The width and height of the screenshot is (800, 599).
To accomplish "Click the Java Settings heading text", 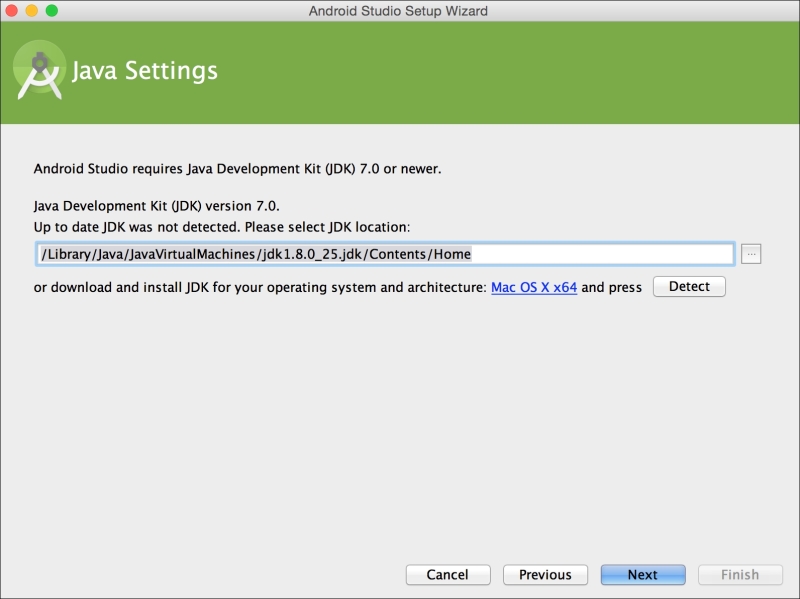I will [145, 70].
